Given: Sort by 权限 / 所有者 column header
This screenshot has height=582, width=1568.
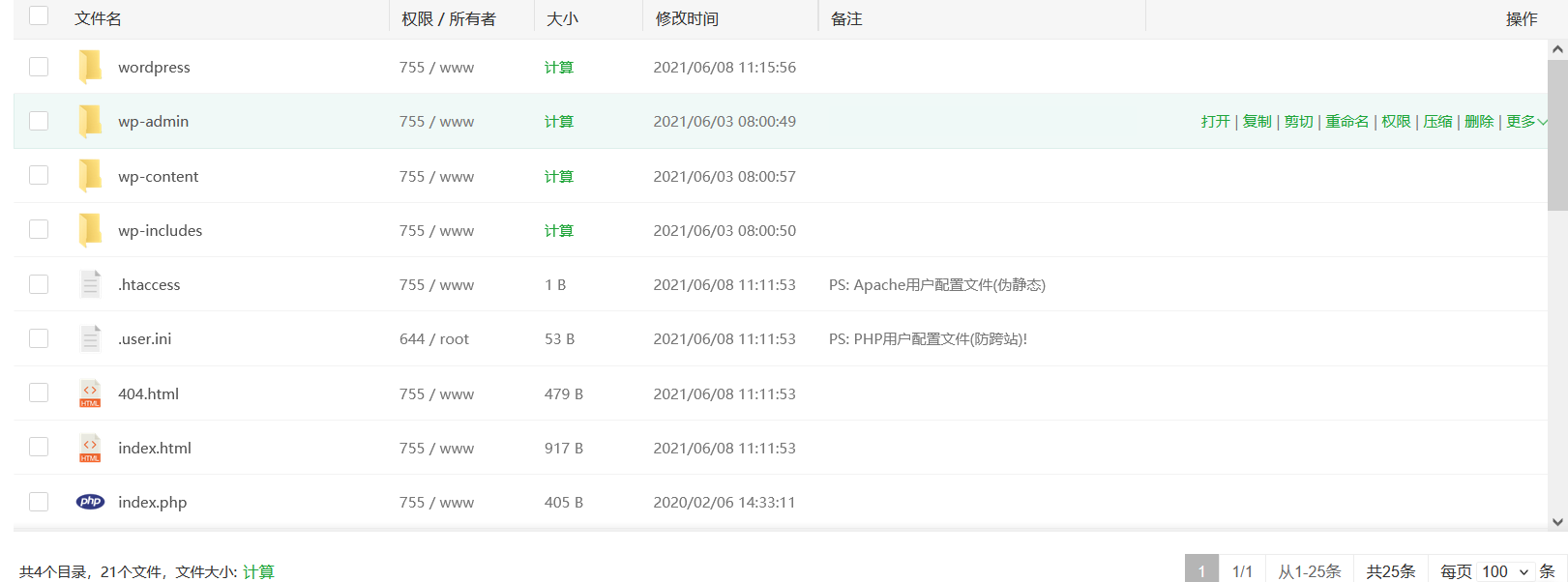Looking at the screenshot, I should point(449,18).
